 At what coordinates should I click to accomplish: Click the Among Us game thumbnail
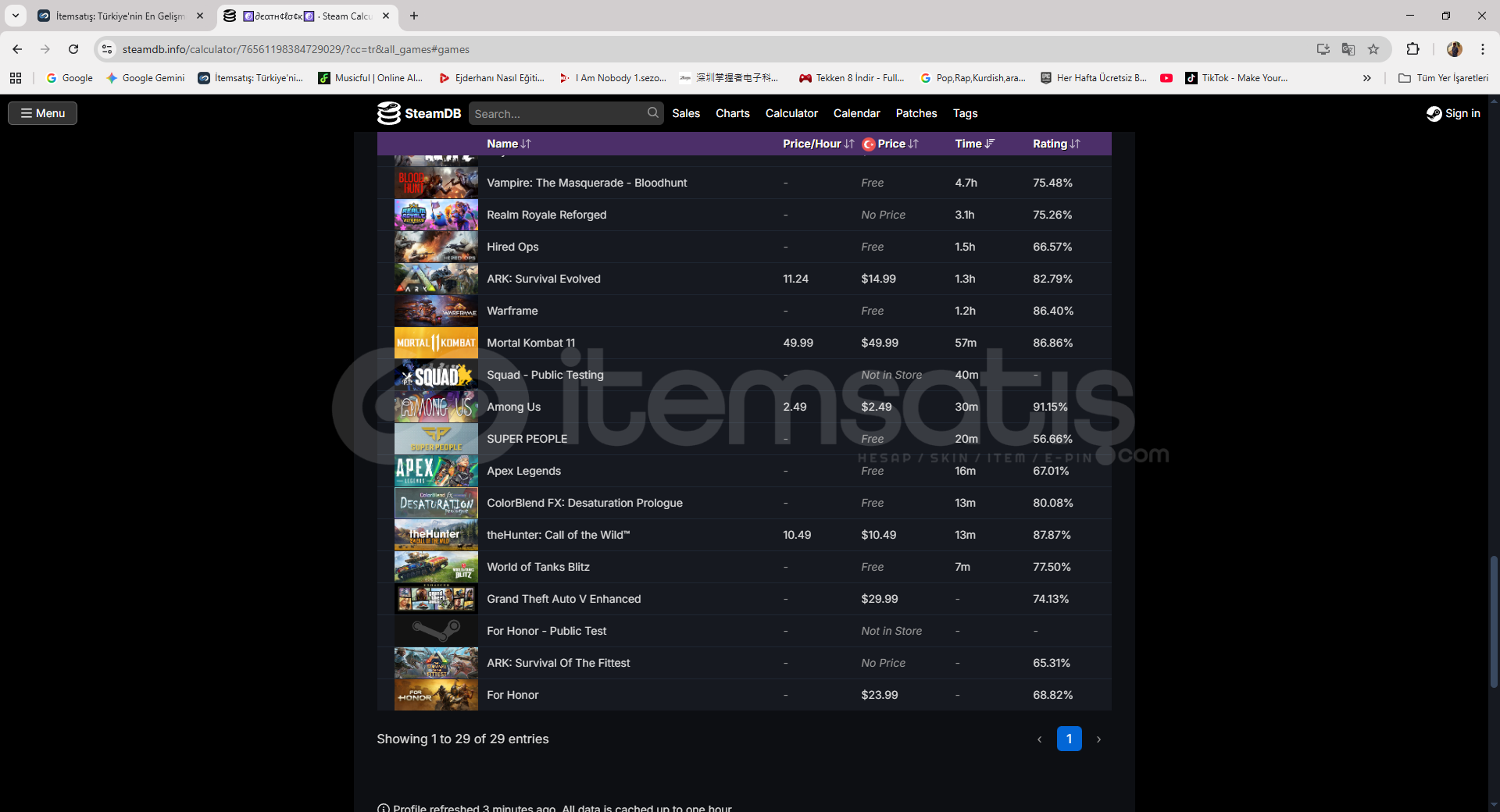436,407
